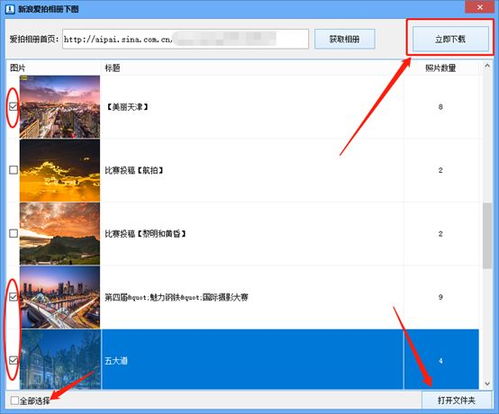Click the 获取相册 button
This screenshot has width=499, height=414.
[344, 39]
